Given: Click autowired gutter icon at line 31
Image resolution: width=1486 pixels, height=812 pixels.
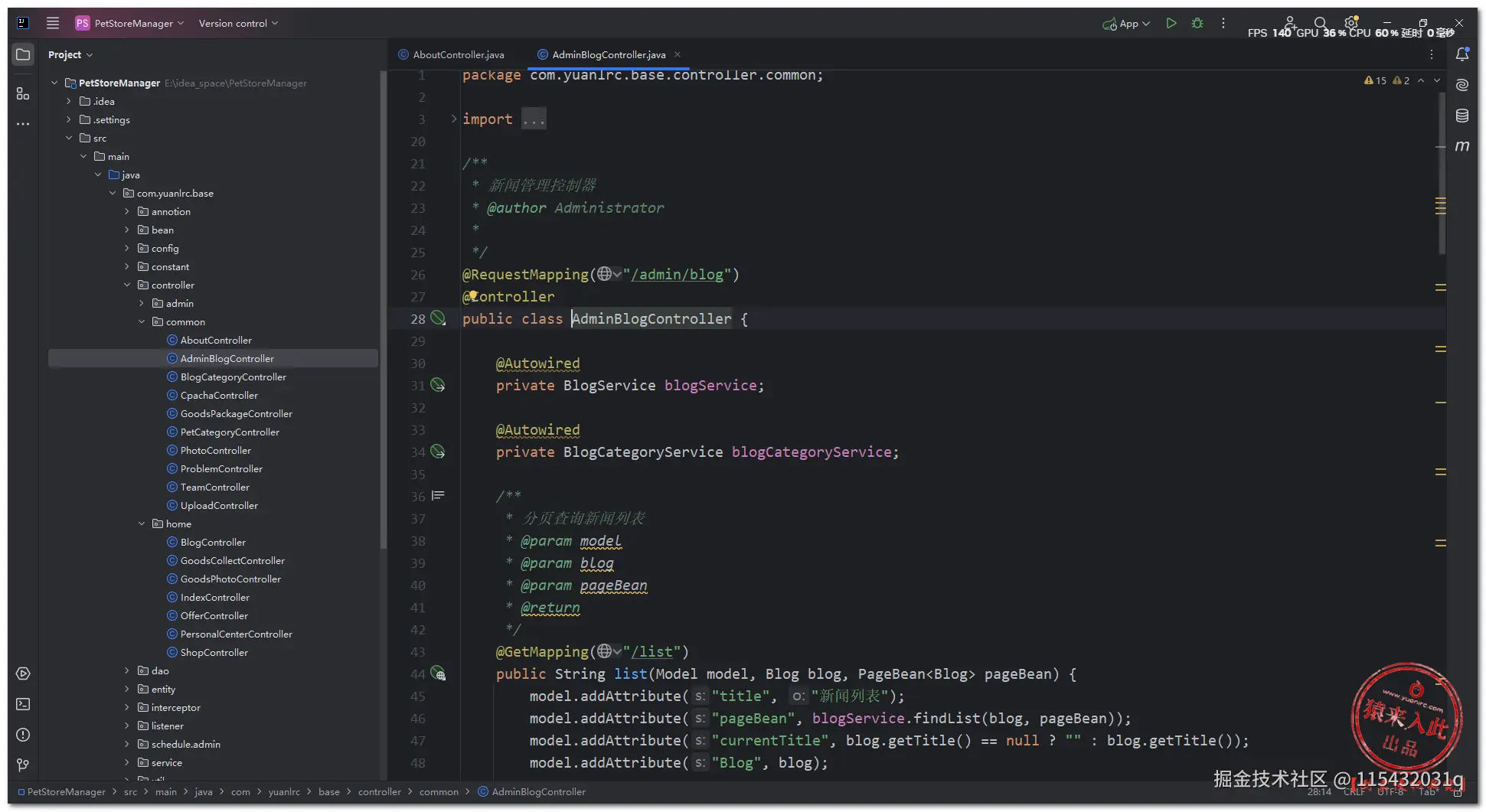Looking at the screenshot, I should click(x=438, y=385).
